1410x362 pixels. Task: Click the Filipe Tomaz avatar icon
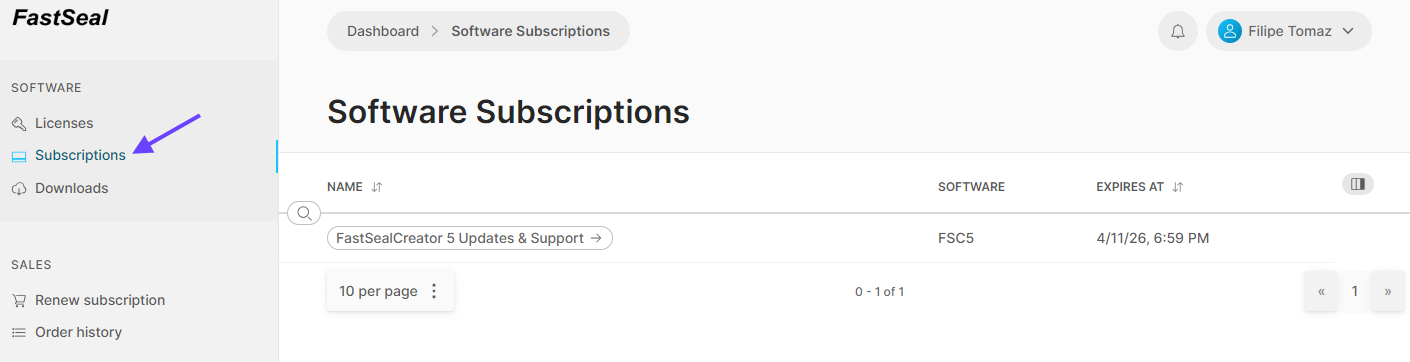pos(1230,31)
